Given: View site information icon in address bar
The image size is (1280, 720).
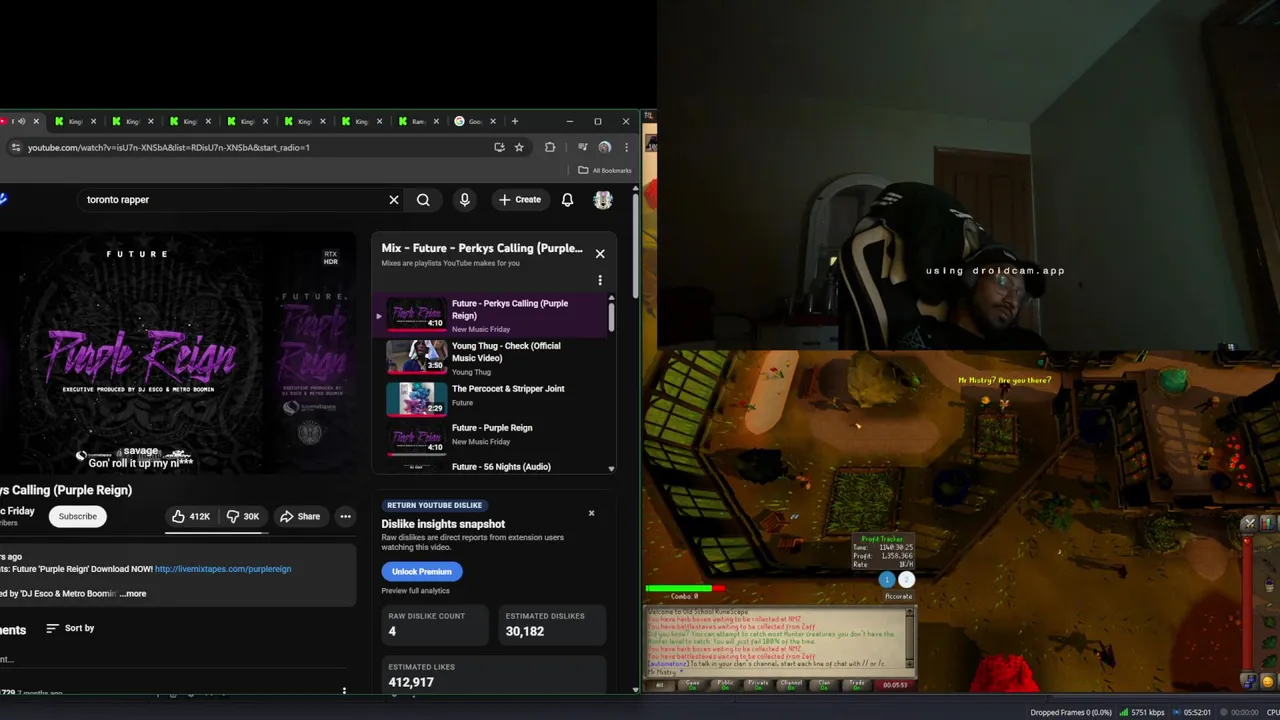Looking at the screenshot, I should pos(15,147).
